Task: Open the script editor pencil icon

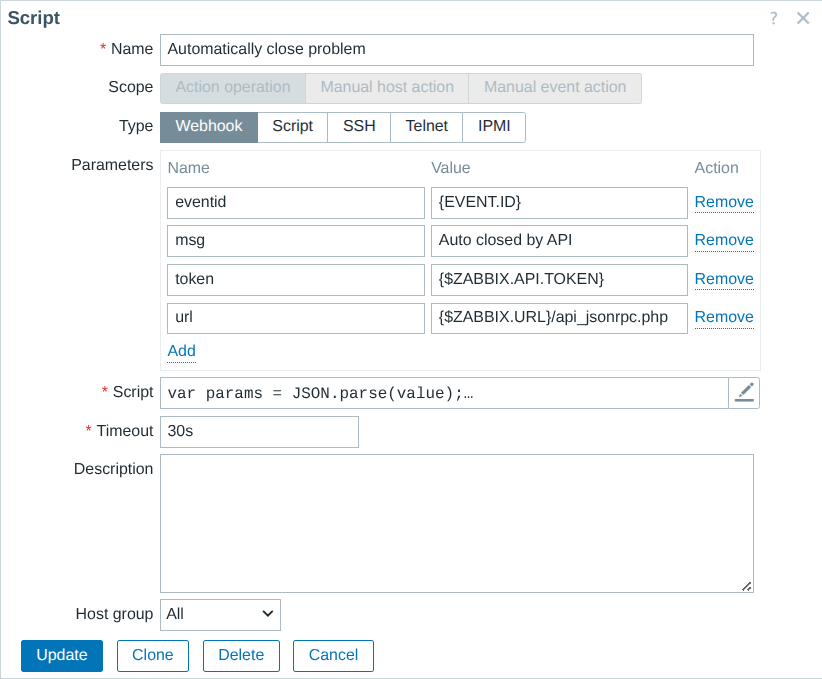Action: 744,393
